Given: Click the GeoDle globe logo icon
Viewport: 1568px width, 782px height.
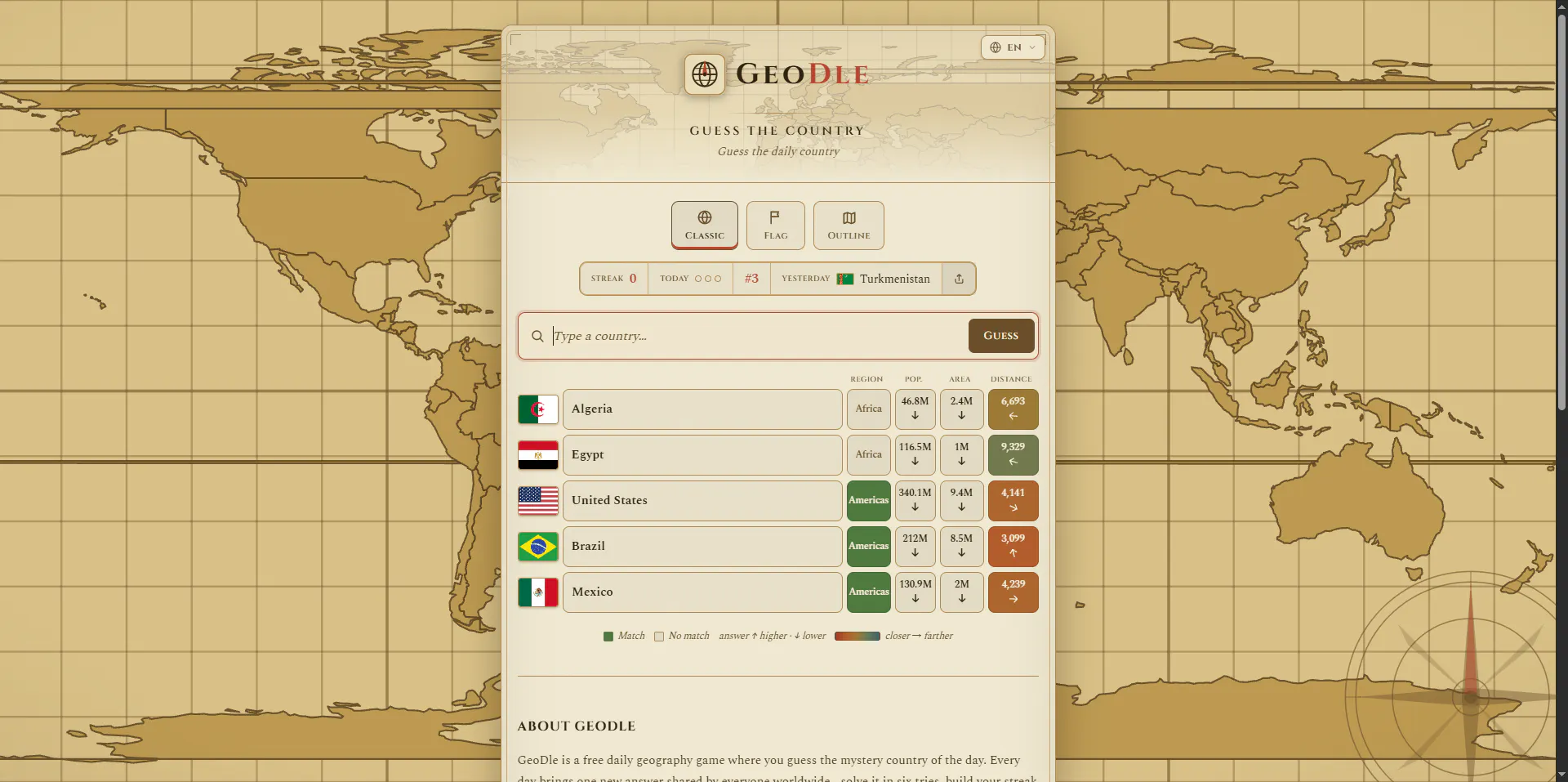Looking at the screenshot, I should tap(705, 74).
